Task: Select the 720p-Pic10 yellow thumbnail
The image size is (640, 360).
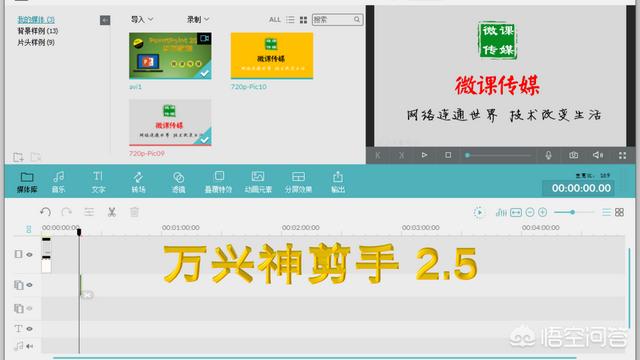Action: tap(272, 56)
